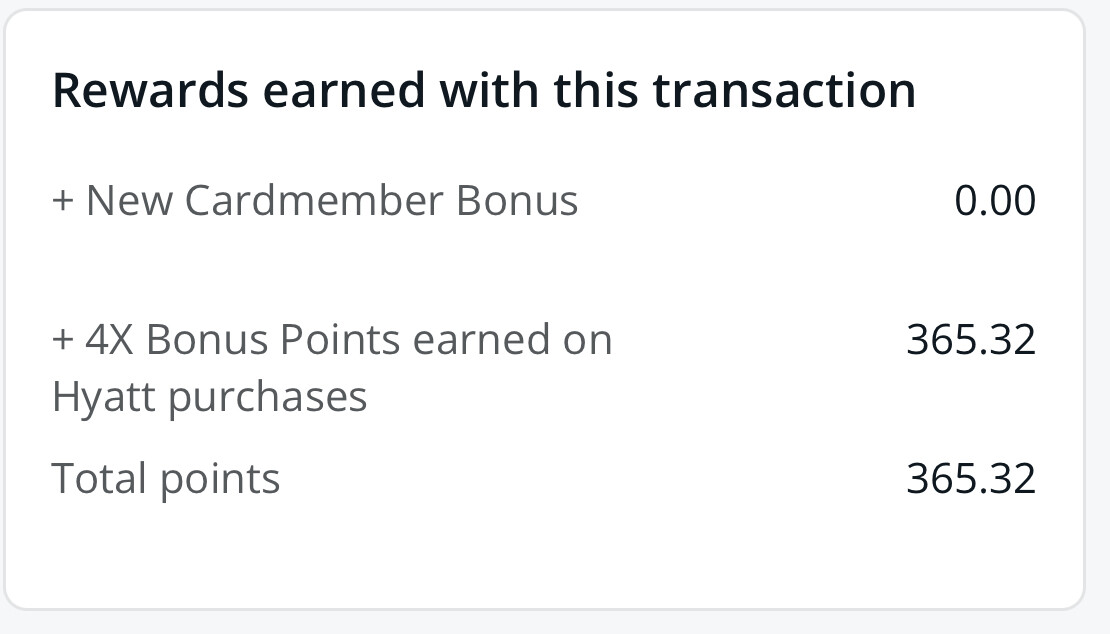Click the 0.00 New Cardmember Bonus value

pos(995,200)
